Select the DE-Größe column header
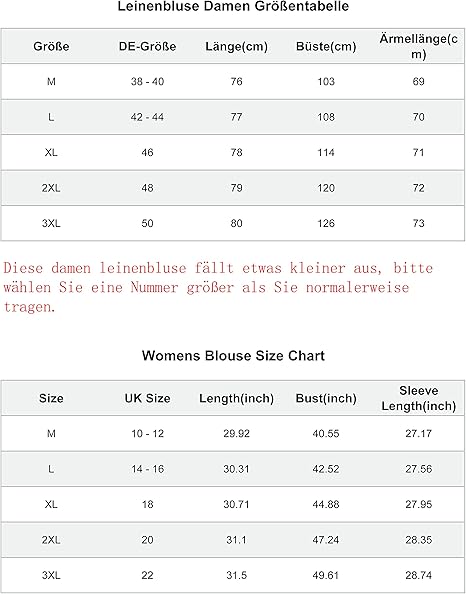The height and width of the screenshot is (594, 466). coord(147,47)
